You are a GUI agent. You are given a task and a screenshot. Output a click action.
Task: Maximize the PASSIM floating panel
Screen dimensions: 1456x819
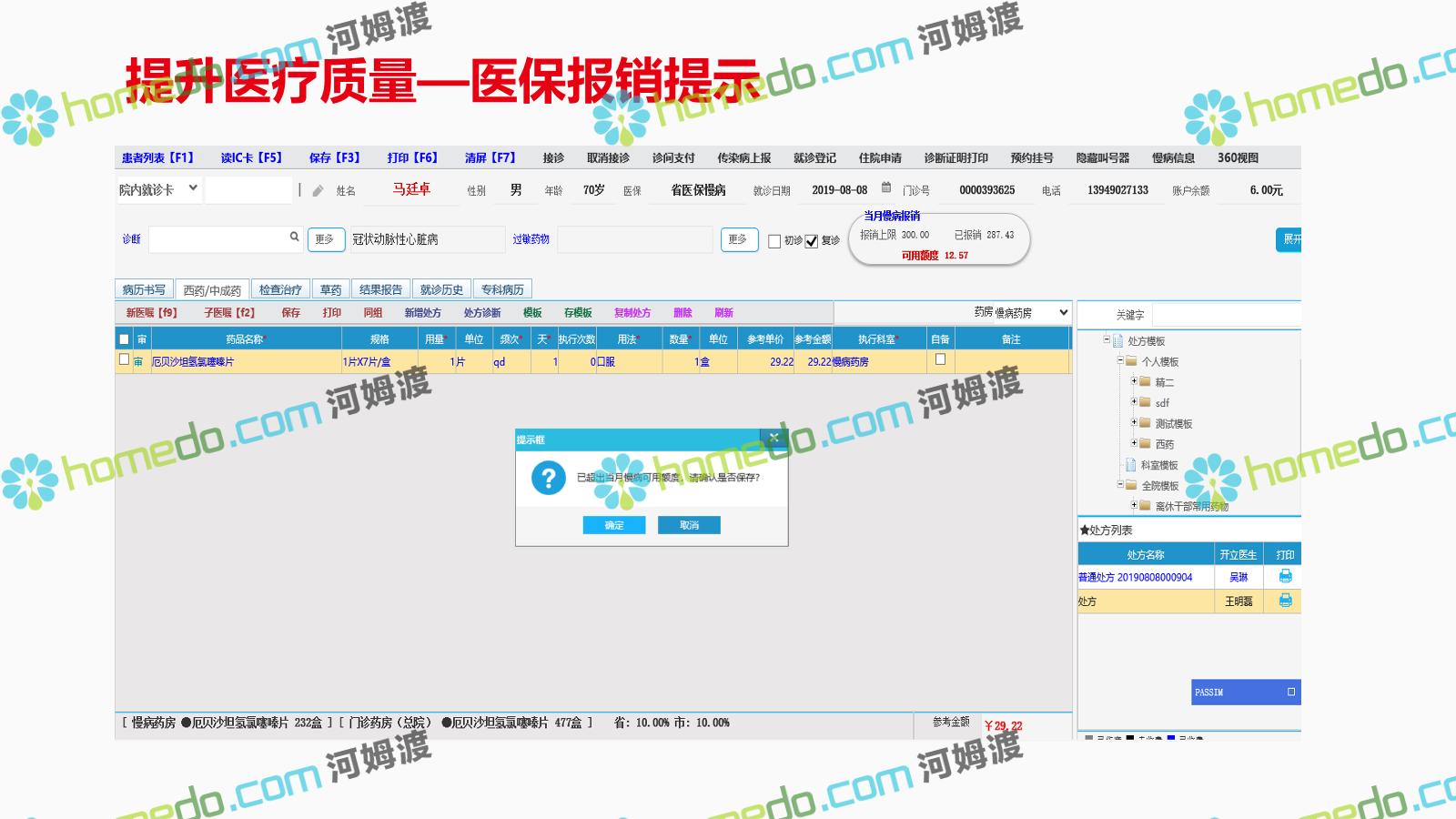(1290, 693)
